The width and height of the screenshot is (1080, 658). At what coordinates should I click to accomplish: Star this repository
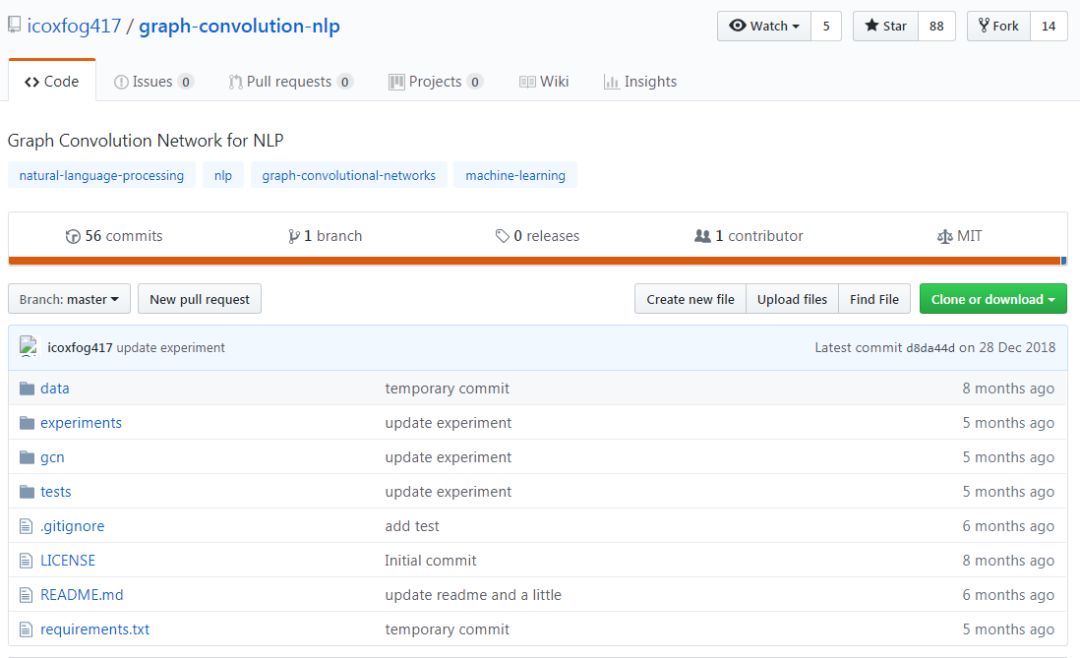click(x=886, y=26)
